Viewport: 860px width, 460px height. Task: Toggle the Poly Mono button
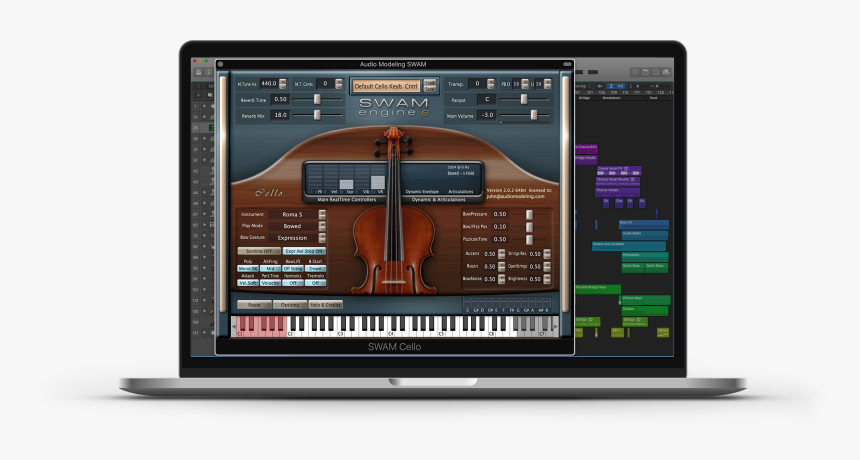coord(248,269)
